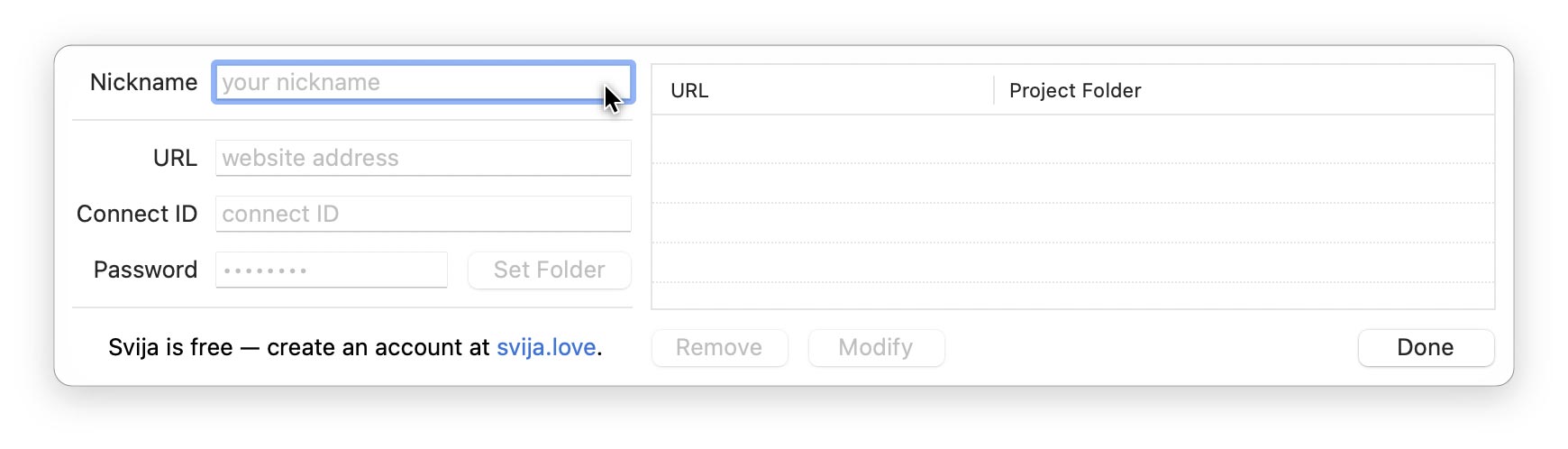
Task: Click the Remove button
Action: click(719, 347)
